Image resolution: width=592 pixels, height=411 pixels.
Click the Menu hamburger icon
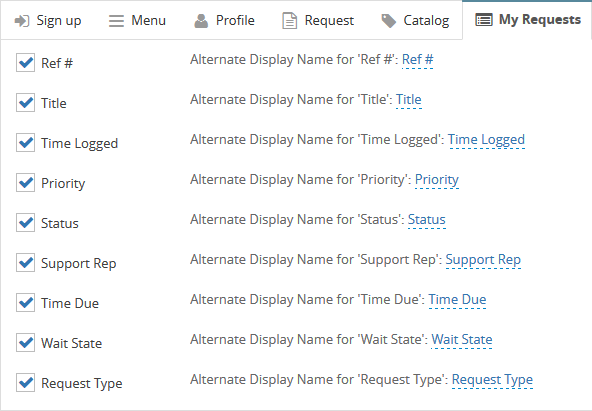click(x=116, y=21)
